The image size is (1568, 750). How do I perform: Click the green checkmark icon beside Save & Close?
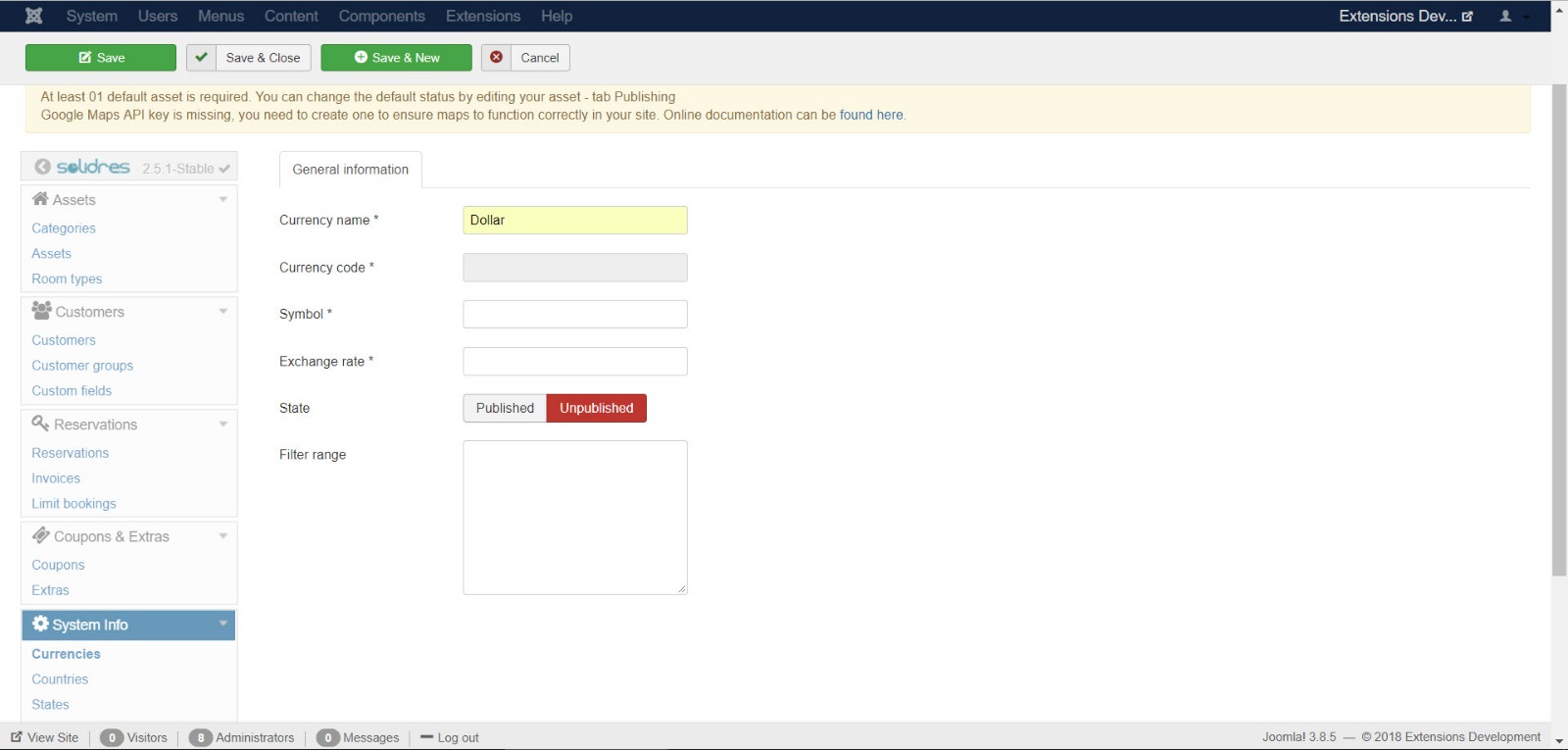[201, 58]
